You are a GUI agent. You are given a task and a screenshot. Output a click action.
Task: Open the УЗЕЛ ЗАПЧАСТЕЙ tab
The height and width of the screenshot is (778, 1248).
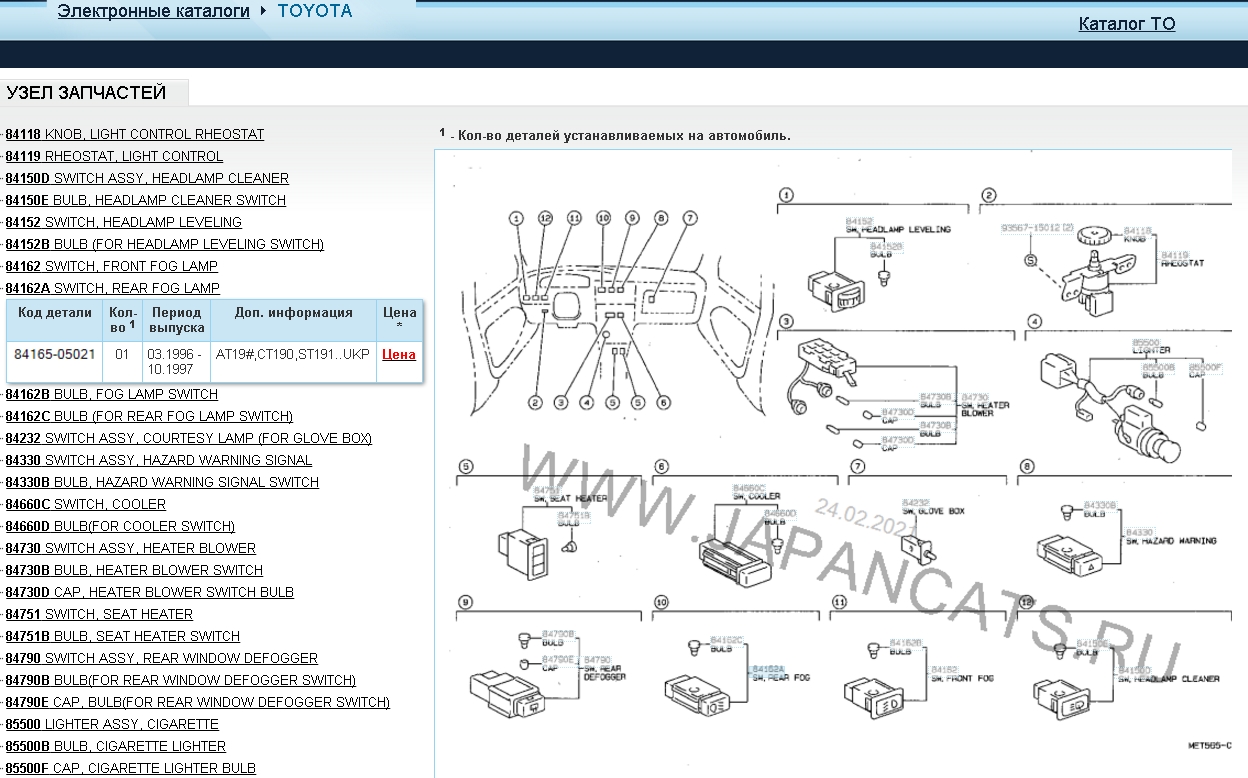coord(86,93)
